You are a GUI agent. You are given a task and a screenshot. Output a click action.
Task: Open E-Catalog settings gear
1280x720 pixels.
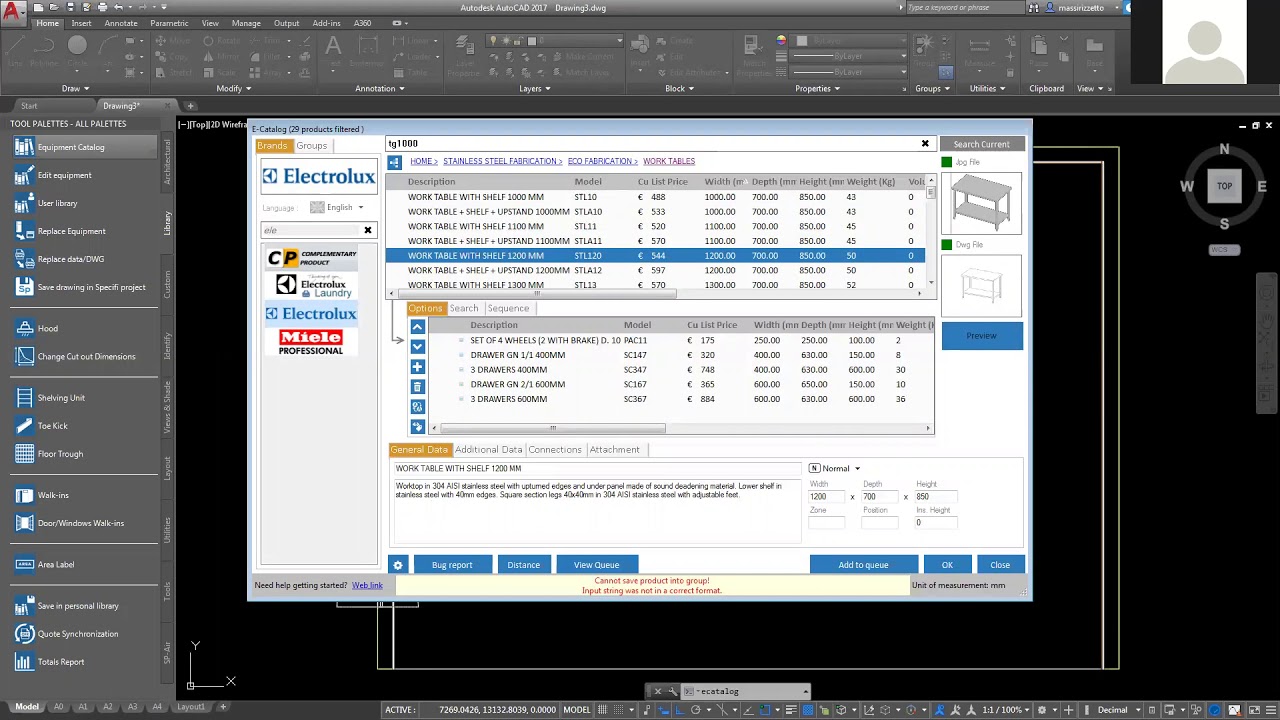coord(398,565)
